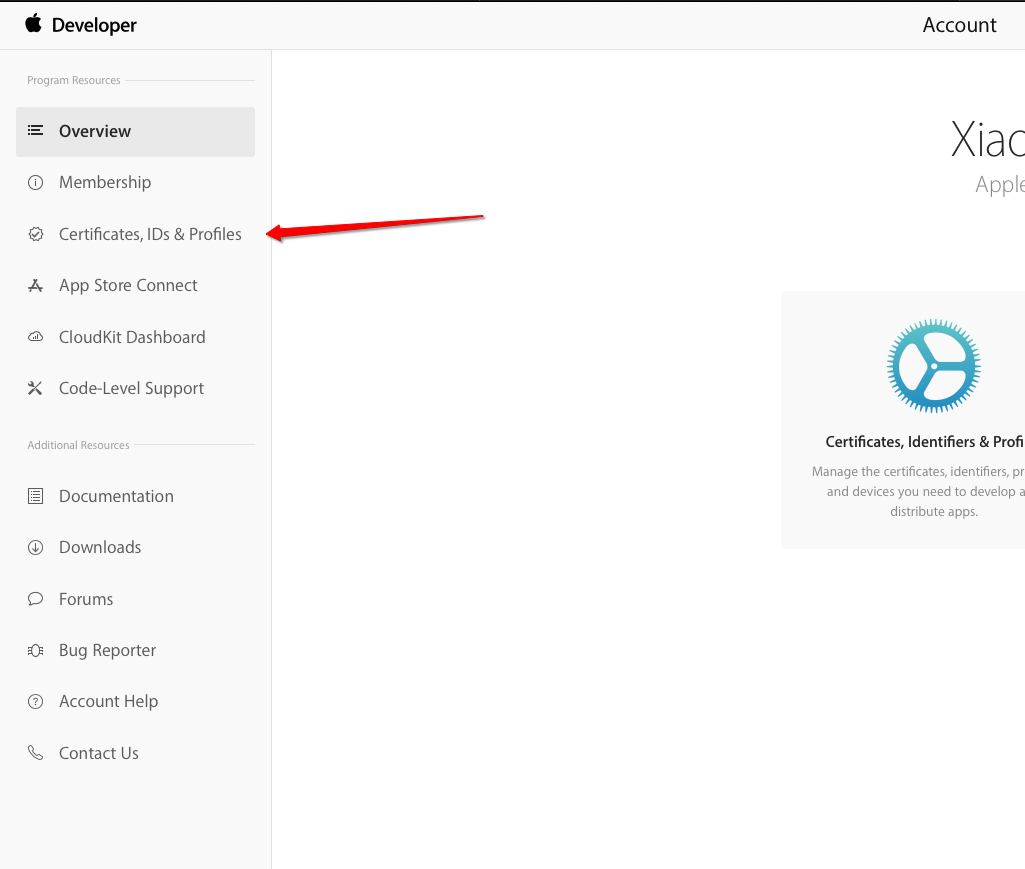Click the Program Resources section label
The width and height of the screenshot is (1025, 869).
(74, 80)
